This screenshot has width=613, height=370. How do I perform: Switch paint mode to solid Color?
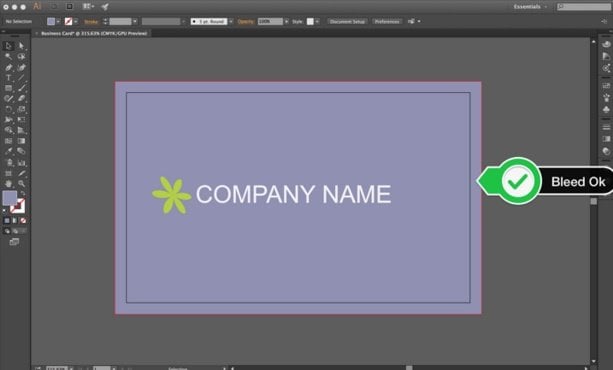pyautogui.click(x=7, y=221)
